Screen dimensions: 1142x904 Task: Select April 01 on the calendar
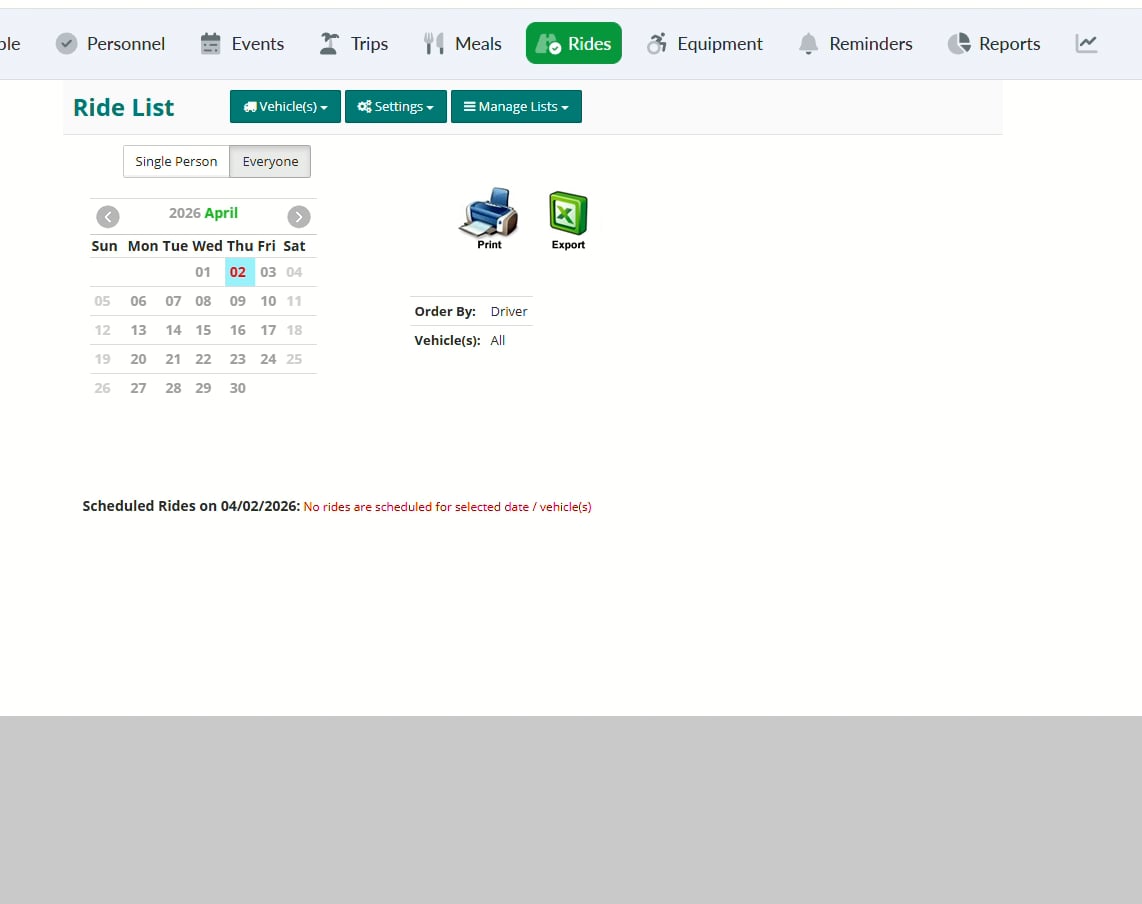click(x=202, y=272)
